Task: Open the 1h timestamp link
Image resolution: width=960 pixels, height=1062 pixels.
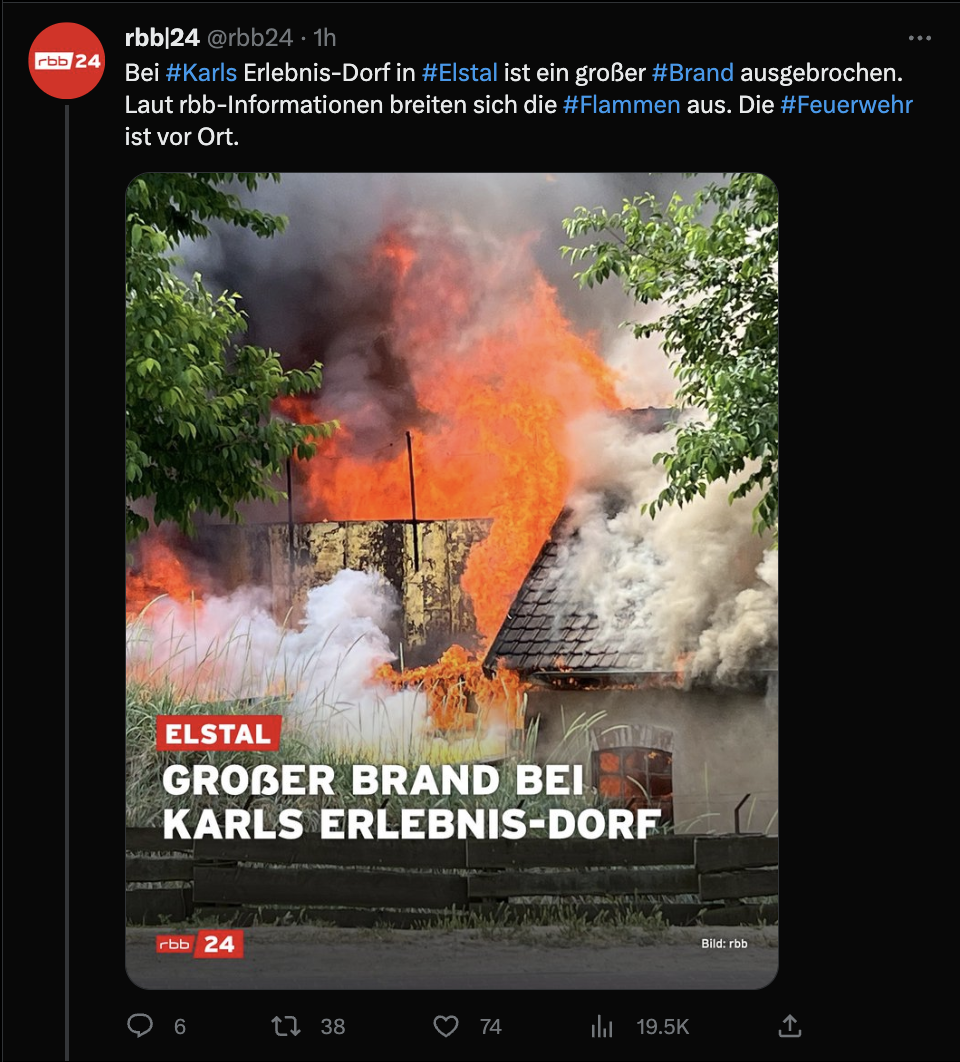Action: click(x=325, y=38)
